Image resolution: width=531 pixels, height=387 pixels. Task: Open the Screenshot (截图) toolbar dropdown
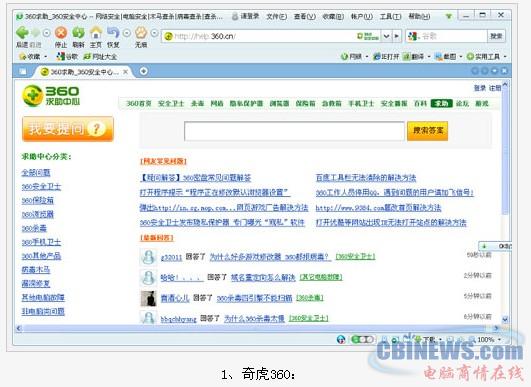tap(448, 57)
